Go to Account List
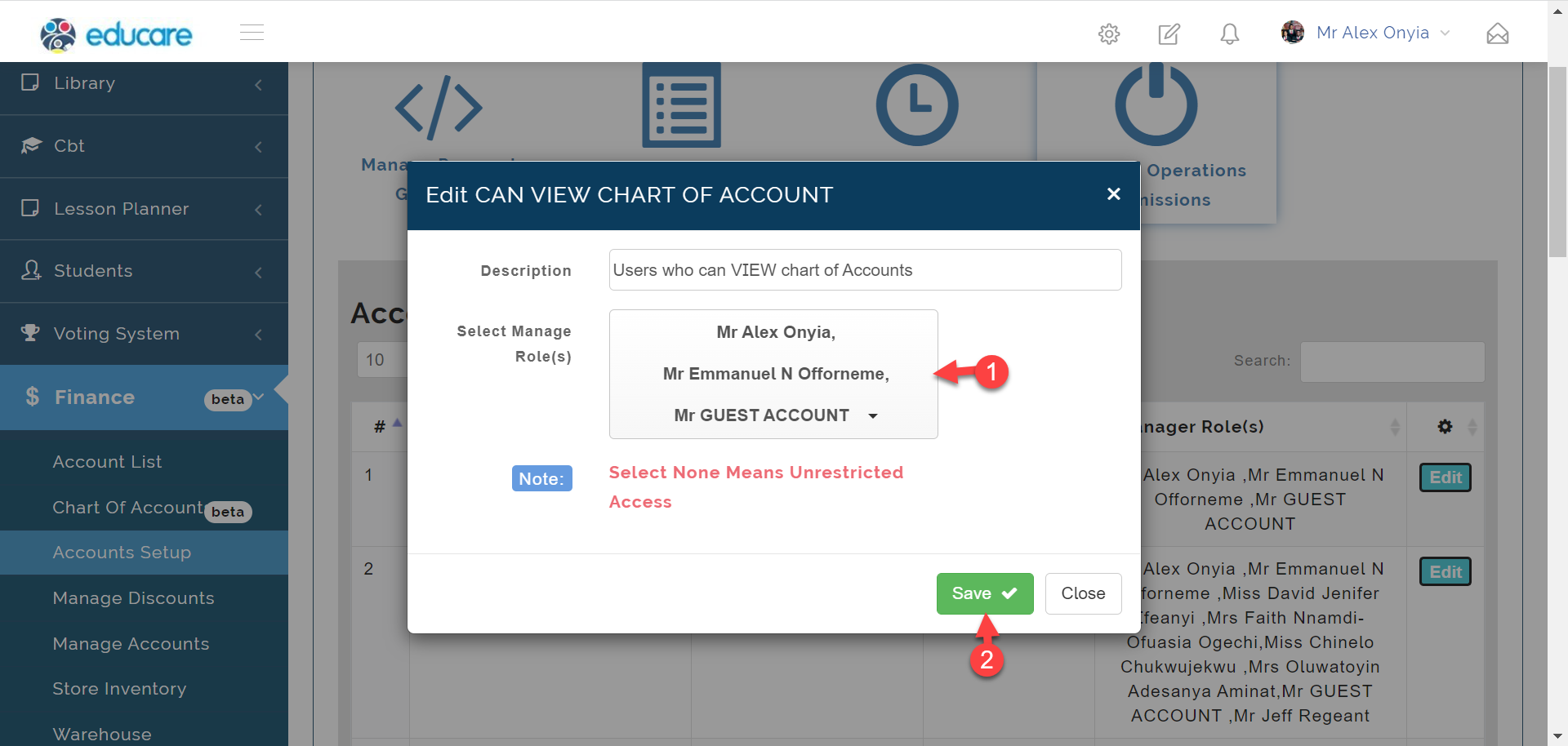 point(107,462)
